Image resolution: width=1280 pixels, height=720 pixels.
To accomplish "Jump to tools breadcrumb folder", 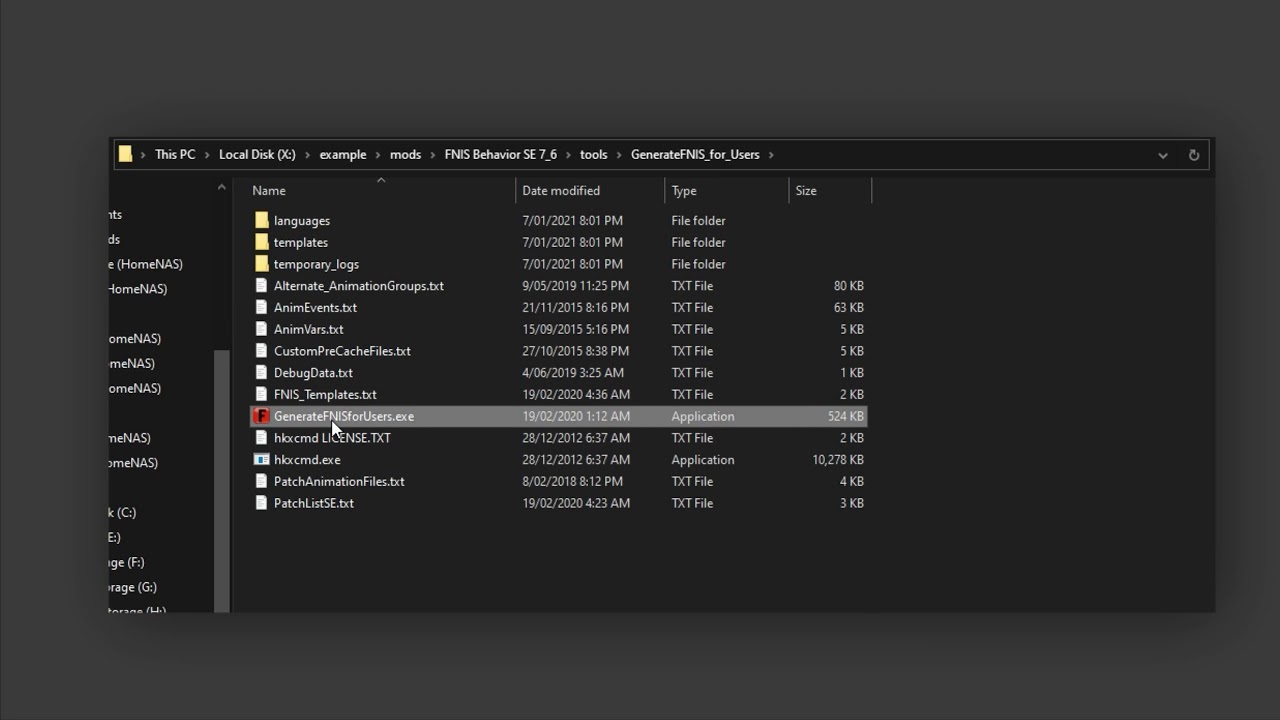I will pos(593,155).
